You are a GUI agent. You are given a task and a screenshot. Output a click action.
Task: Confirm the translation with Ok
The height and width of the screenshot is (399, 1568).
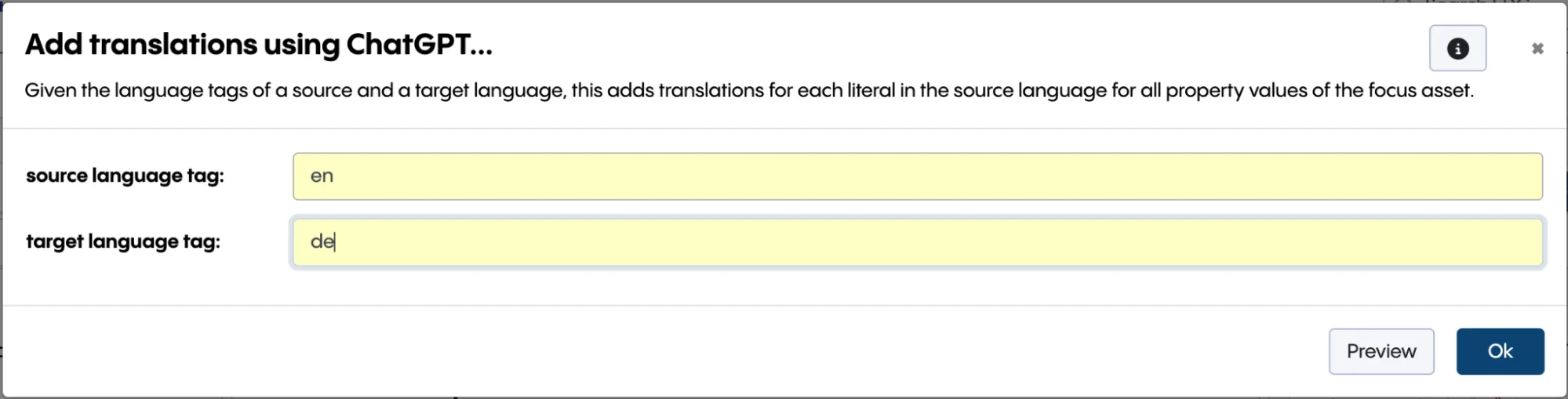[1500, 351]
